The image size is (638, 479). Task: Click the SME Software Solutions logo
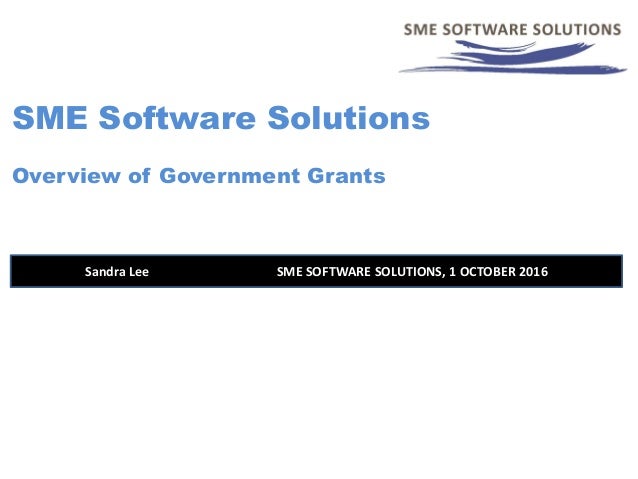pyautogui.click(x=513, y=48)
